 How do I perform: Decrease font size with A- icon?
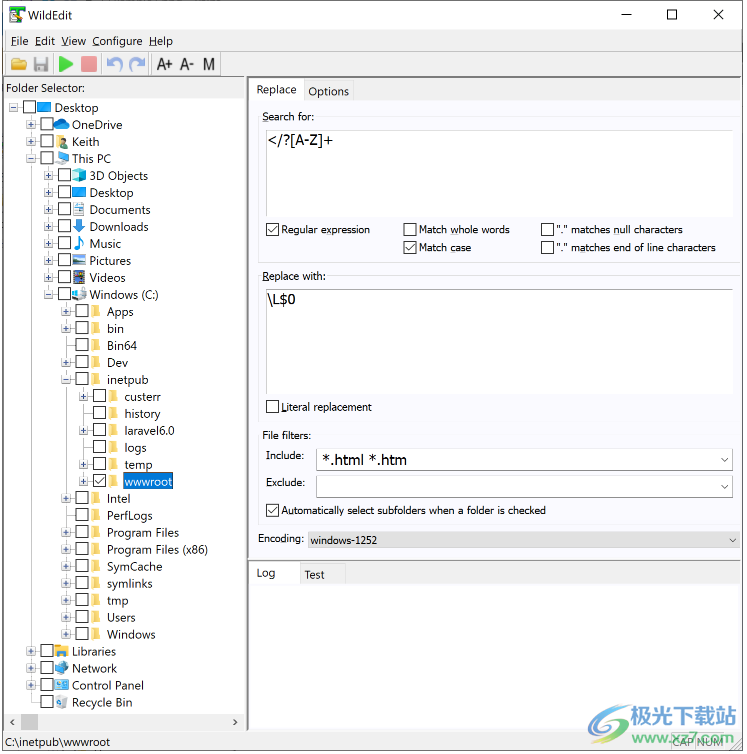(187, 65)
